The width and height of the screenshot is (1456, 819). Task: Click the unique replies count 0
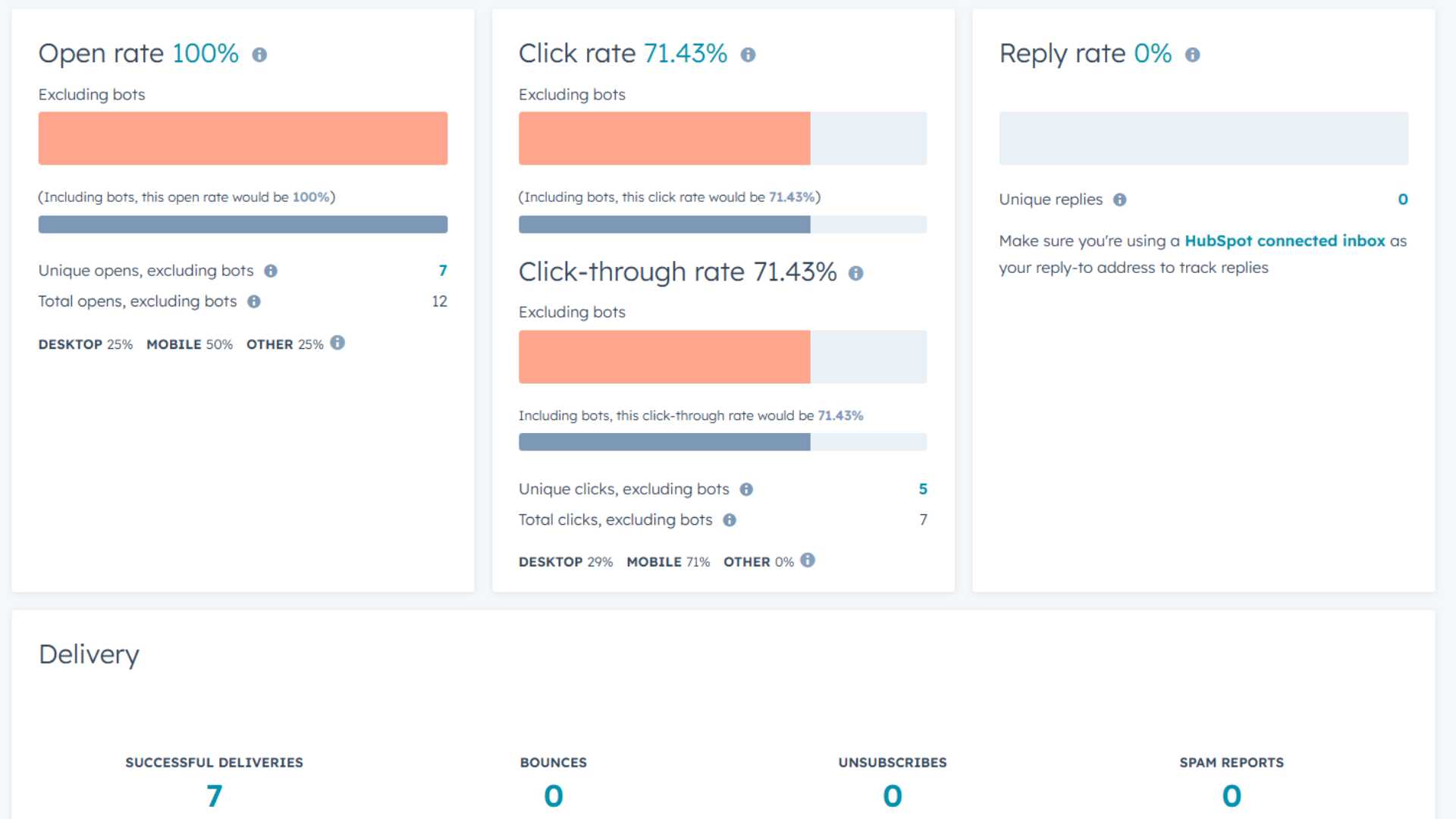(x=1403, y=199)
